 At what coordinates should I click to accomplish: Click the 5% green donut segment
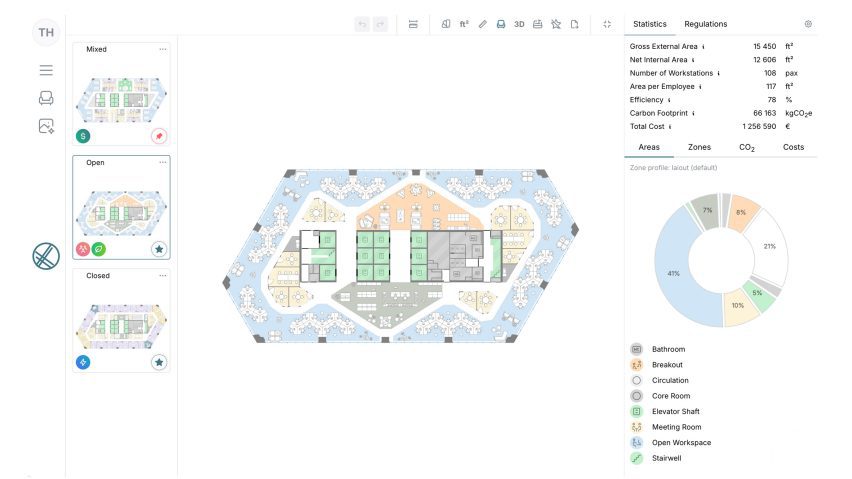click(x=757, y=293)
